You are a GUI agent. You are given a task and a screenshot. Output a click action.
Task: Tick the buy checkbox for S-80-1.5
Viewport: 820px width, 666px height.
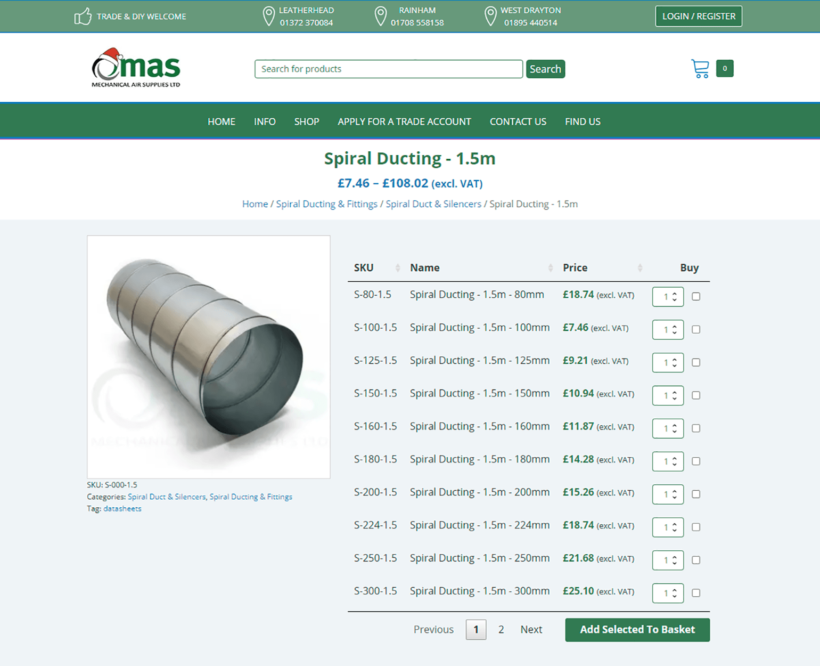point(696,296)
